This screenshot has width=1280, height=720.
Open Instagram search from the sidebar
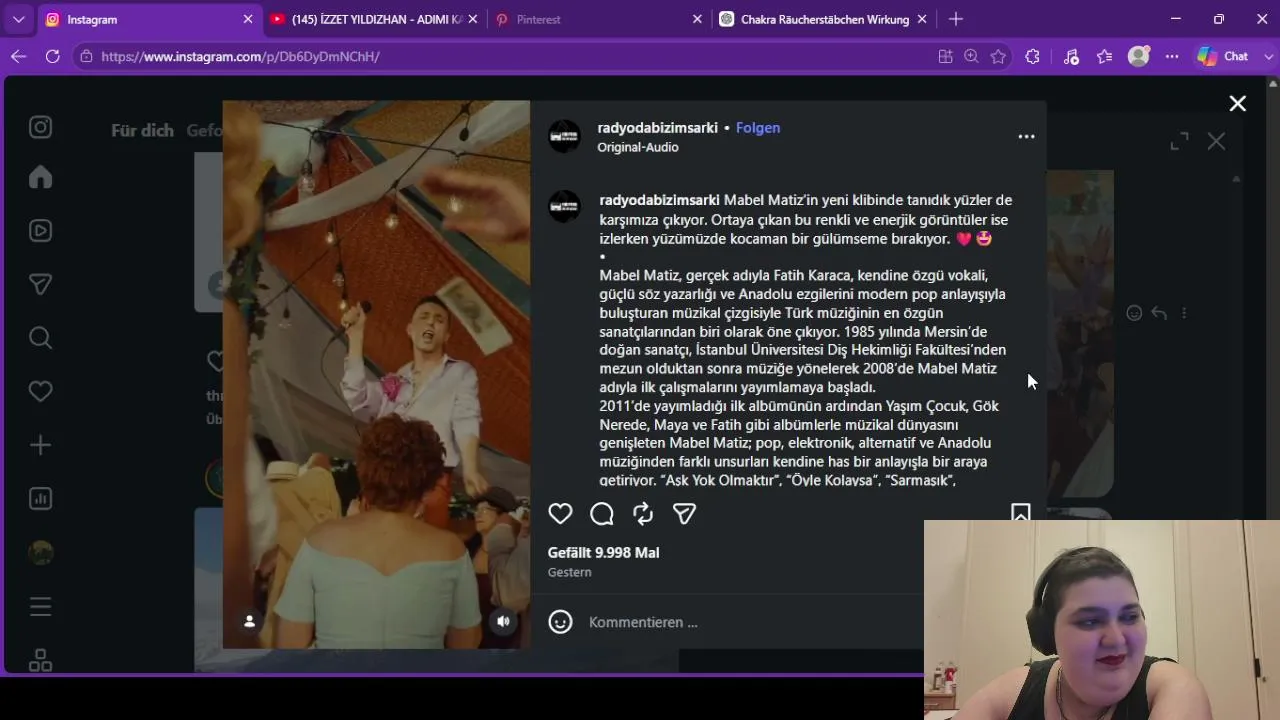pyautogui.click(x=40, y=338)
